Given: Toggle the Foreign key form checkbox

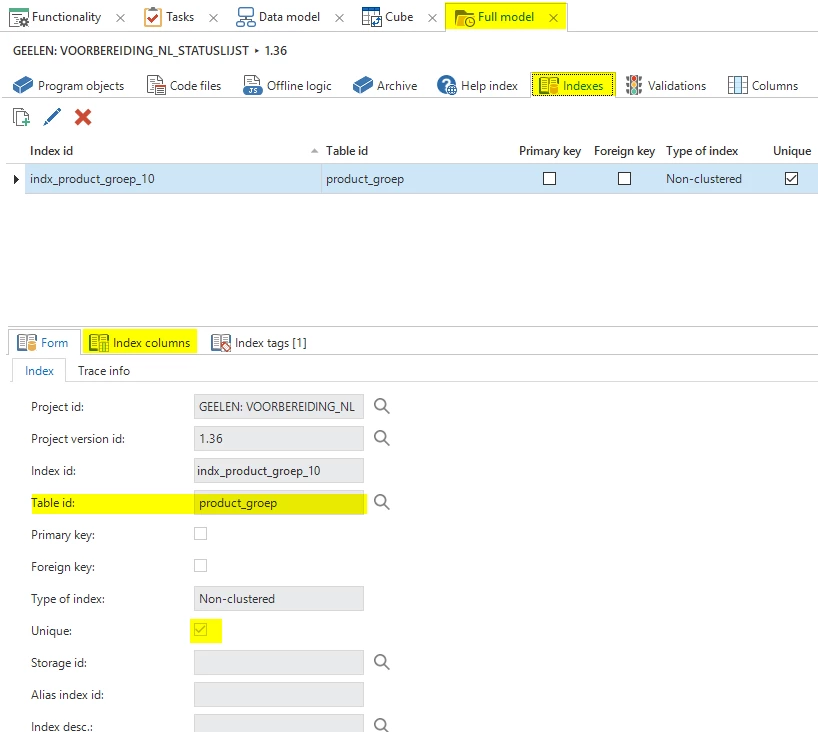Looking at the screenshot, I should point(200,566).
